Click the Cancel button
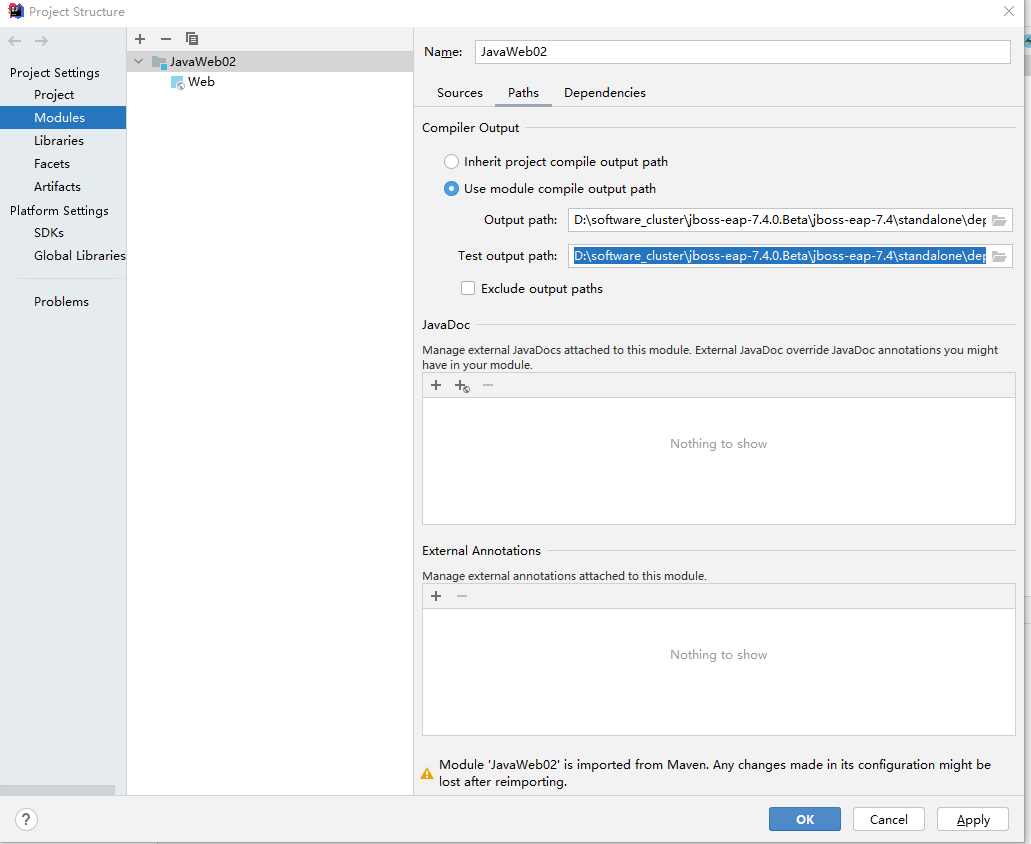This screenshot has width=1031, height=844. tap(889, 819)
